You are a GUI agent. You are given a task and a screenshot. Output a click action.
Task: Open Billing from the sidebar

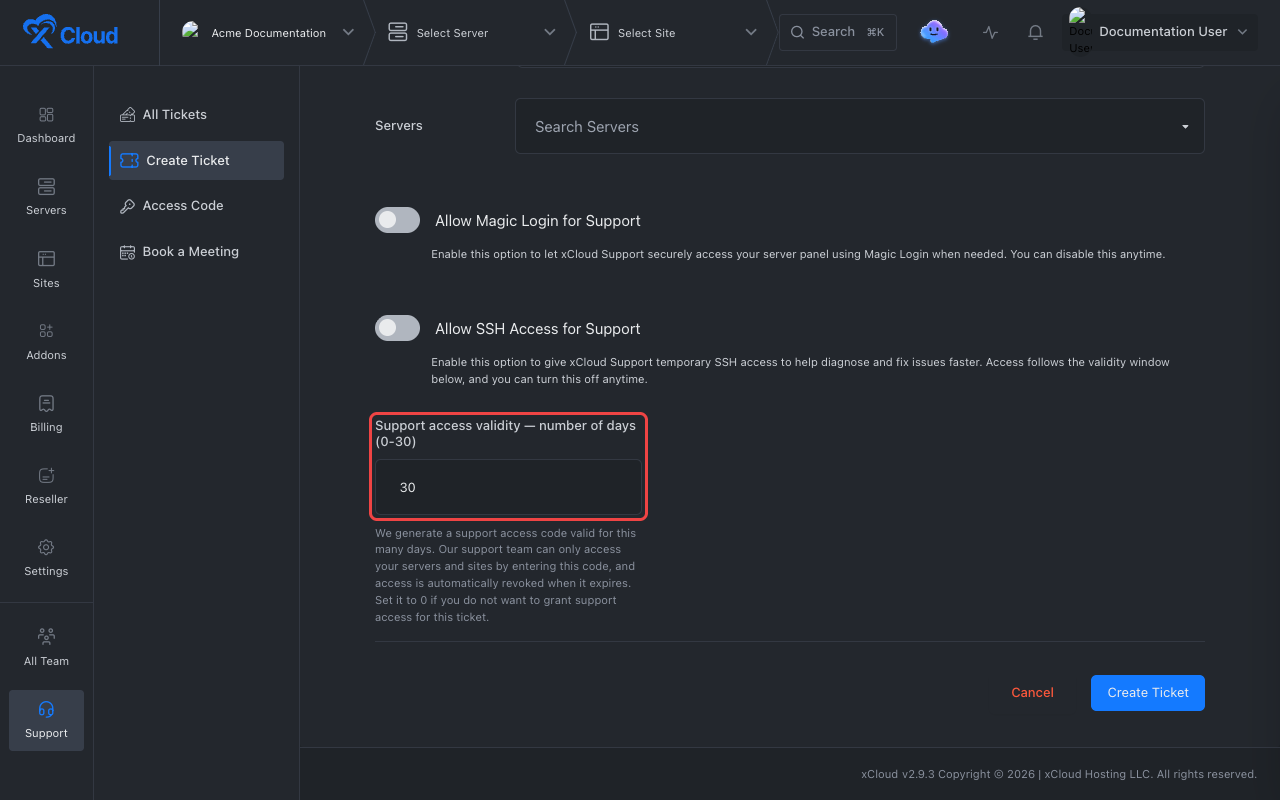46,413
